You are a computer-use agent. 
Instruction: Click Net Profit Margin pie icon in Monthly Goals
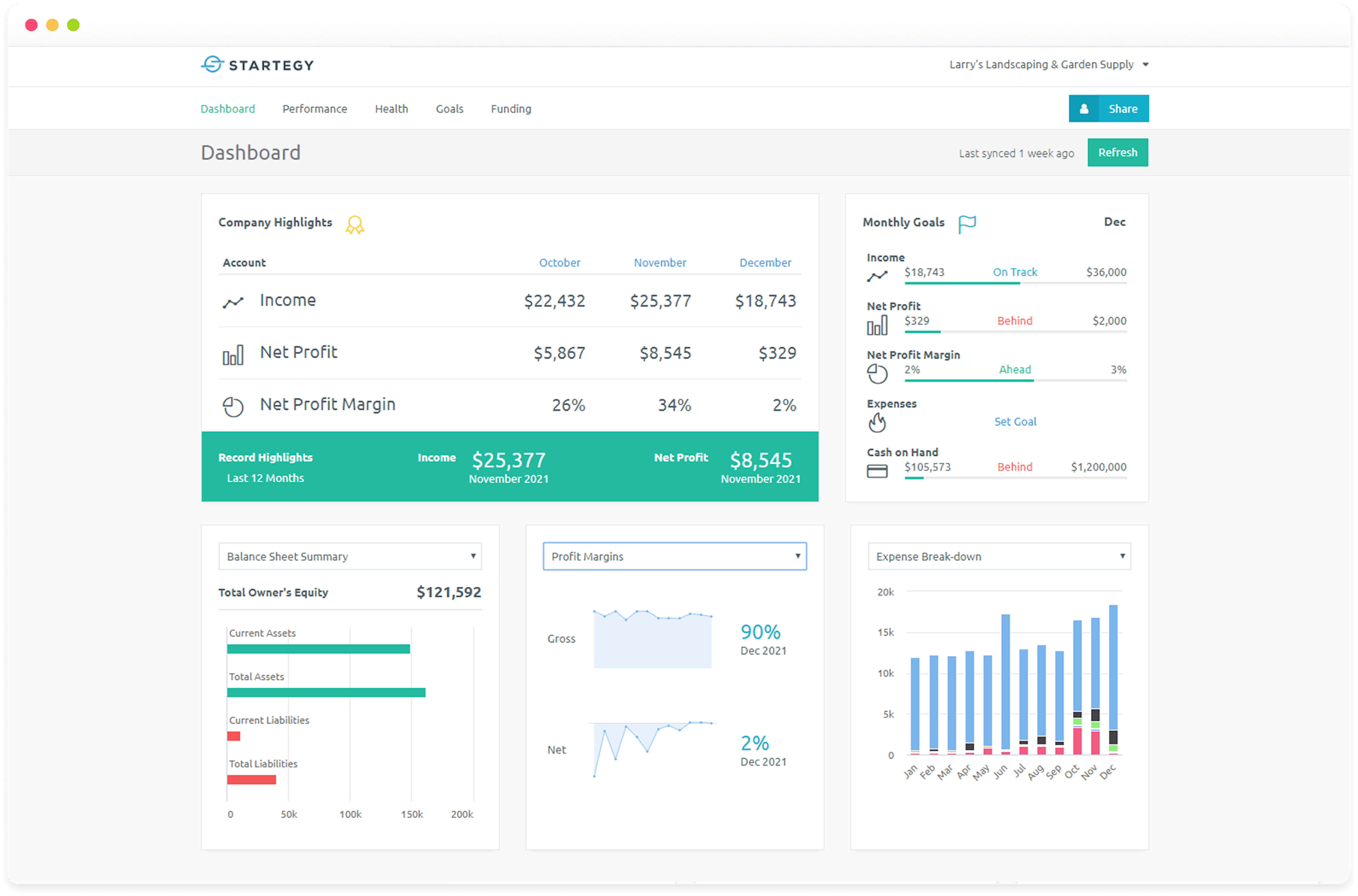(x=877, y=374)
